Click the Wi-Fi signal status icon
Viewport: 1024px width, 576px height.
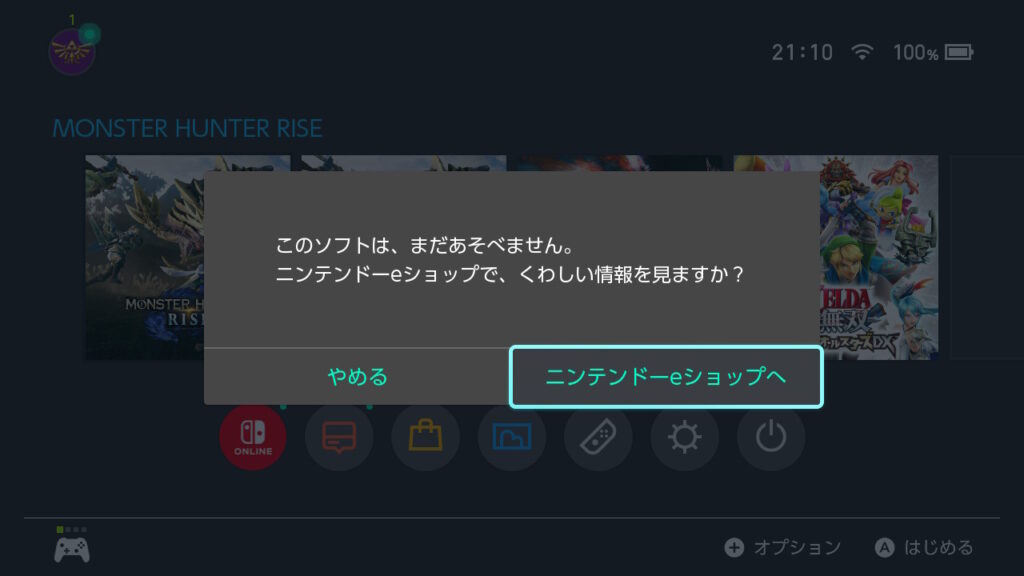862,52
